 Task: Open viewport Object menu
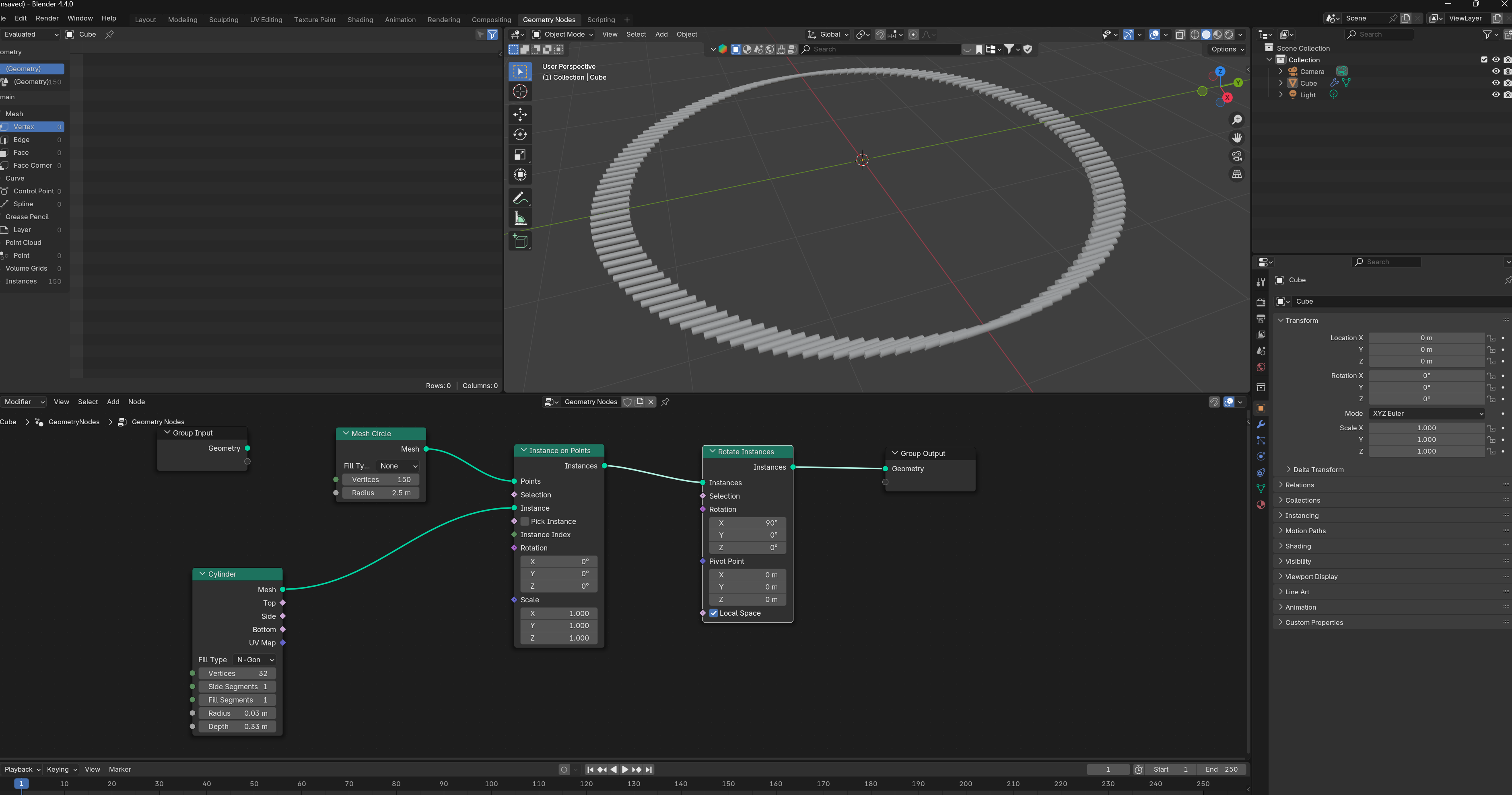(687, 35)
